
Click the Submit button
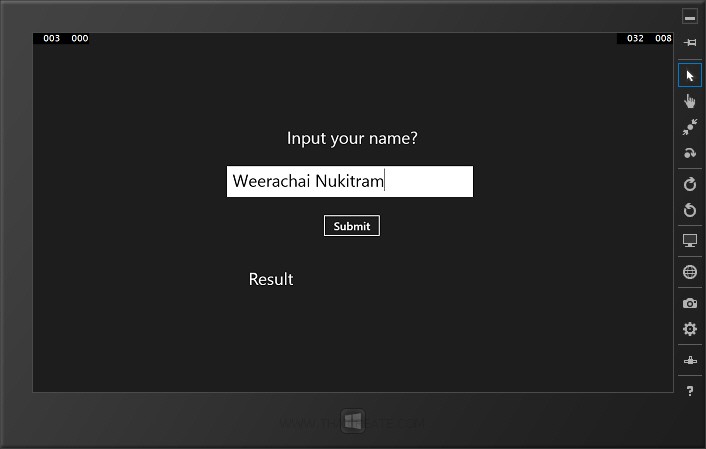352,226
